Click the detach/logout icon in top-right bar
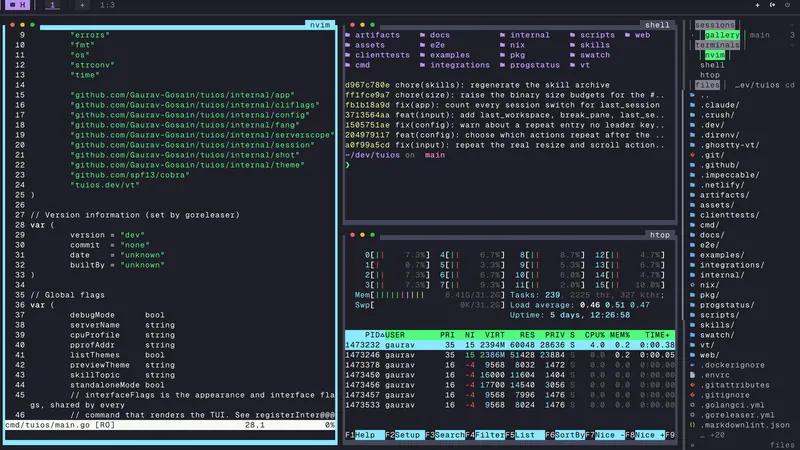The height and width of the screenshot is (450, 800). (772, 5)
